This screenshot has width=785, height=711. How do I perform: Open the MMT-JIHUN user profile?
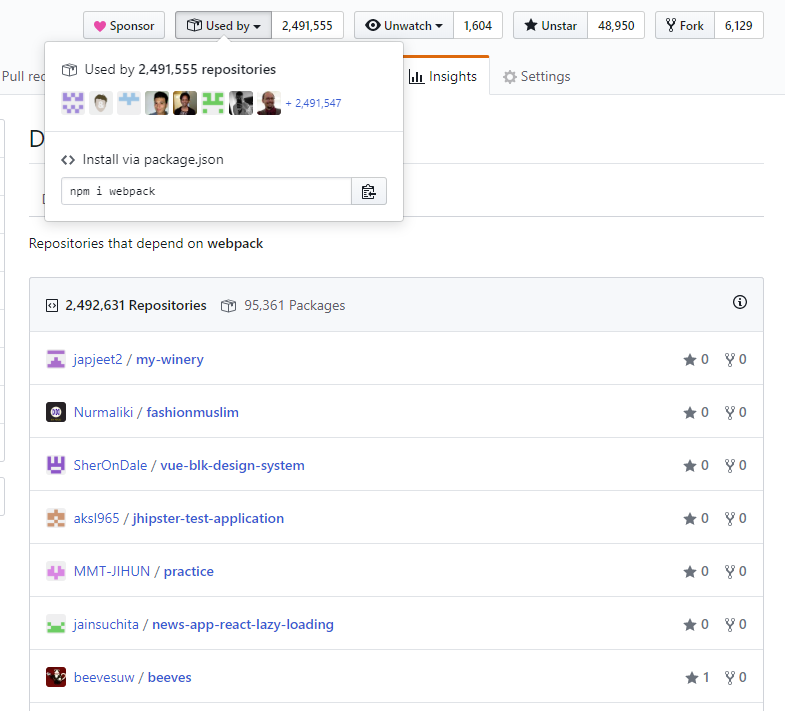click(112, 572)
